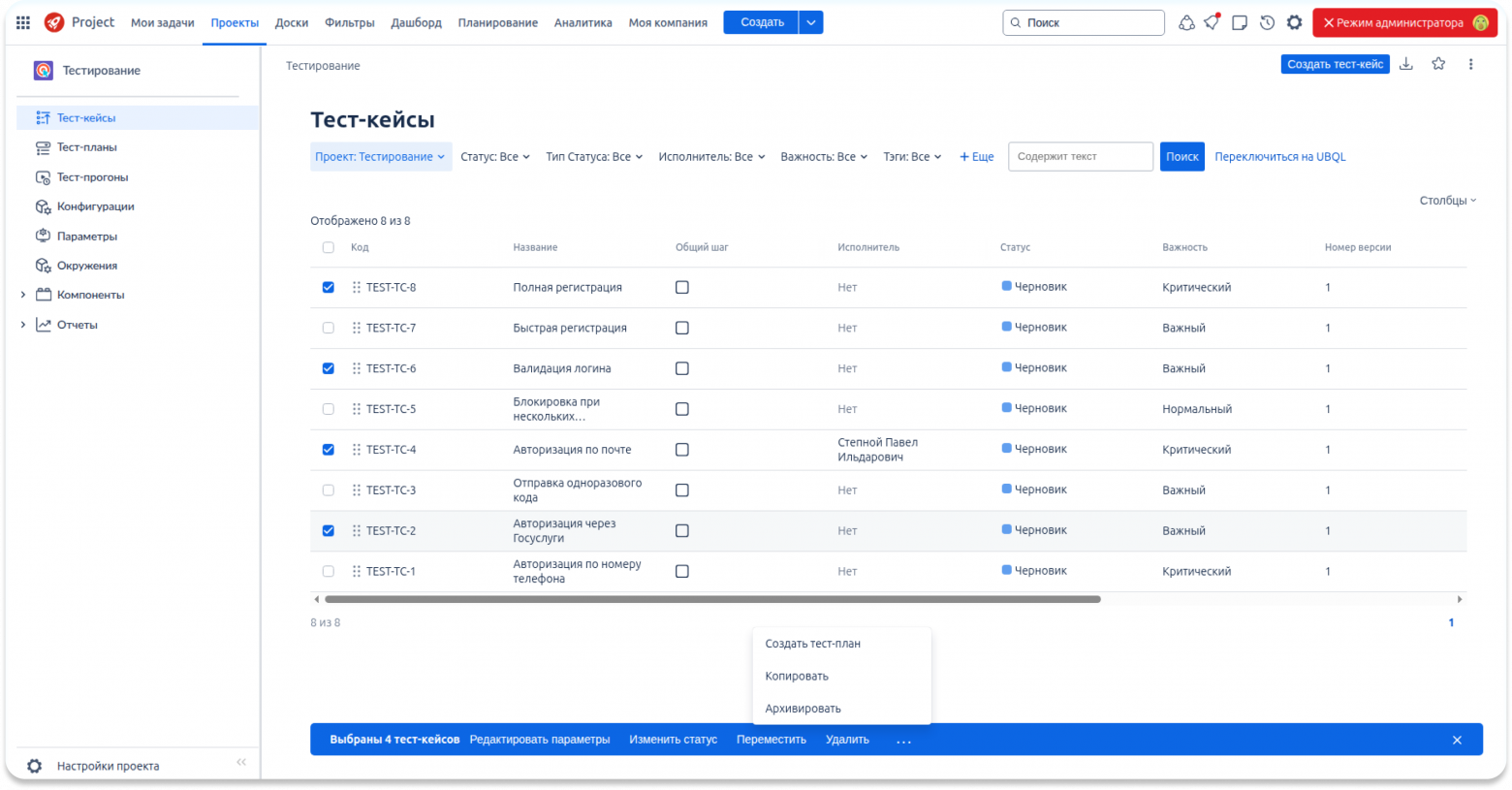1512x790 pixels.
Task: Click the download icon next to Создать тест-кейс
Action: point(1406,64)
